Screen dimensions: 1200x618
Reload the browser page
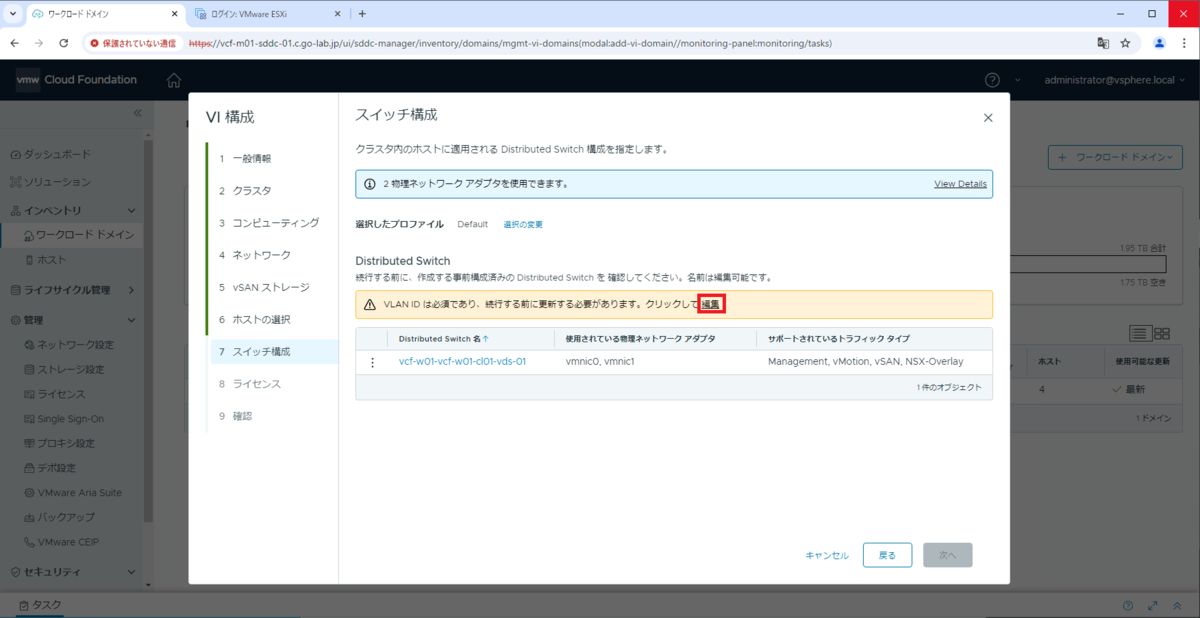point(64,43)
